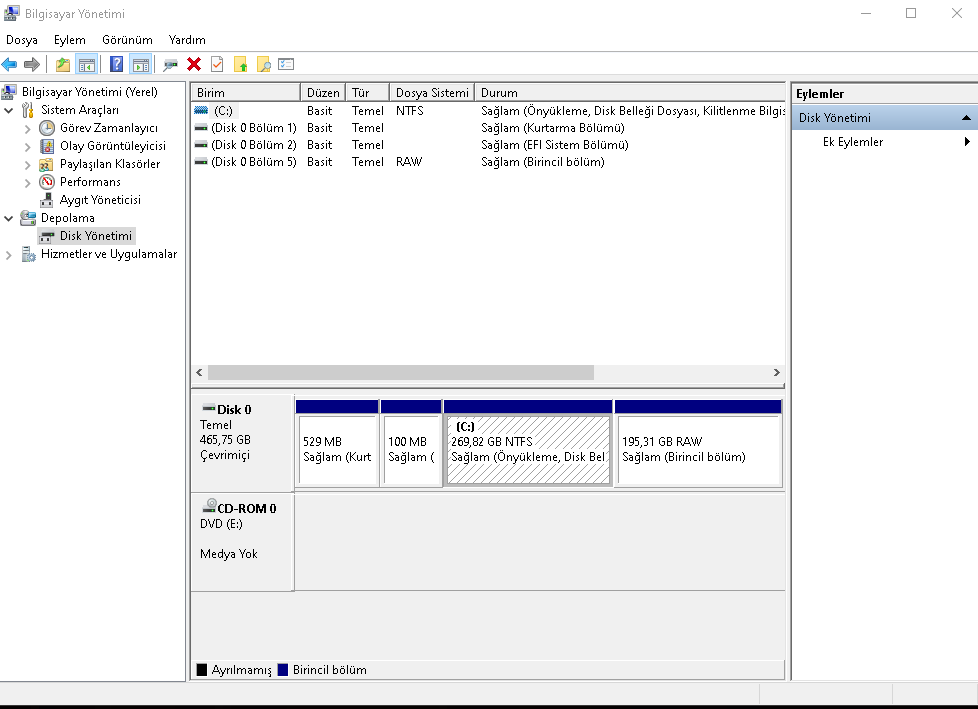Click the connect drive toolbar icon

170,65
